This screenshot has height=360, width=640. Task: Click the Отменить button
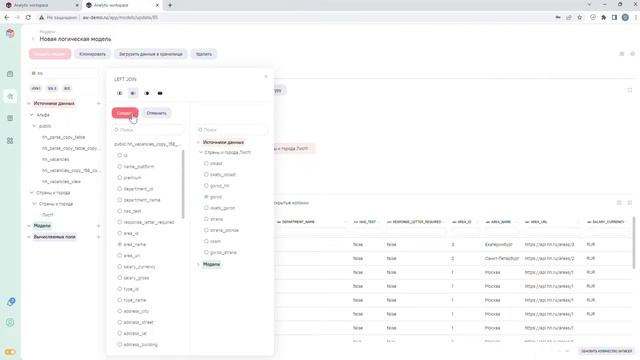tap(157, 113)
